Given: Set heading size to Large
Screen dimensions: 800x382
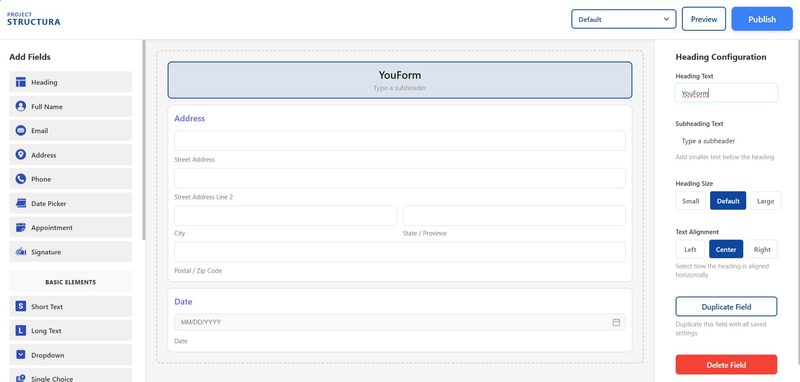Looking at the screenshot, I should [x=765, y=201].
